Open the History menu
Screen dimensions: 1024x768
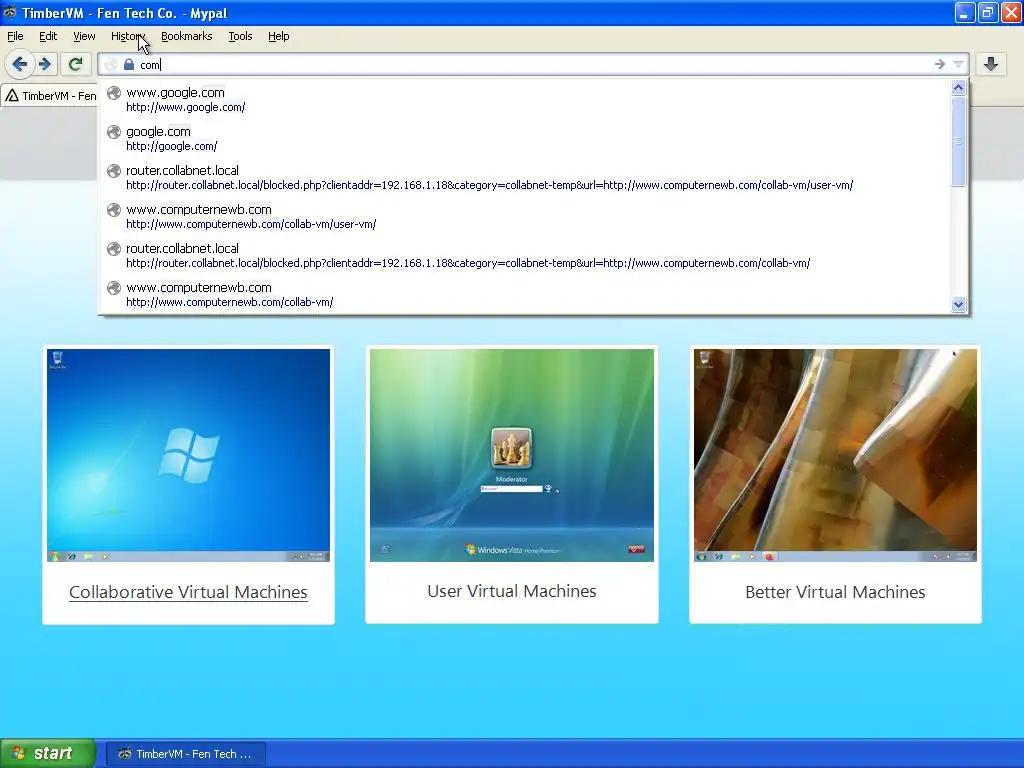point(127,36)
